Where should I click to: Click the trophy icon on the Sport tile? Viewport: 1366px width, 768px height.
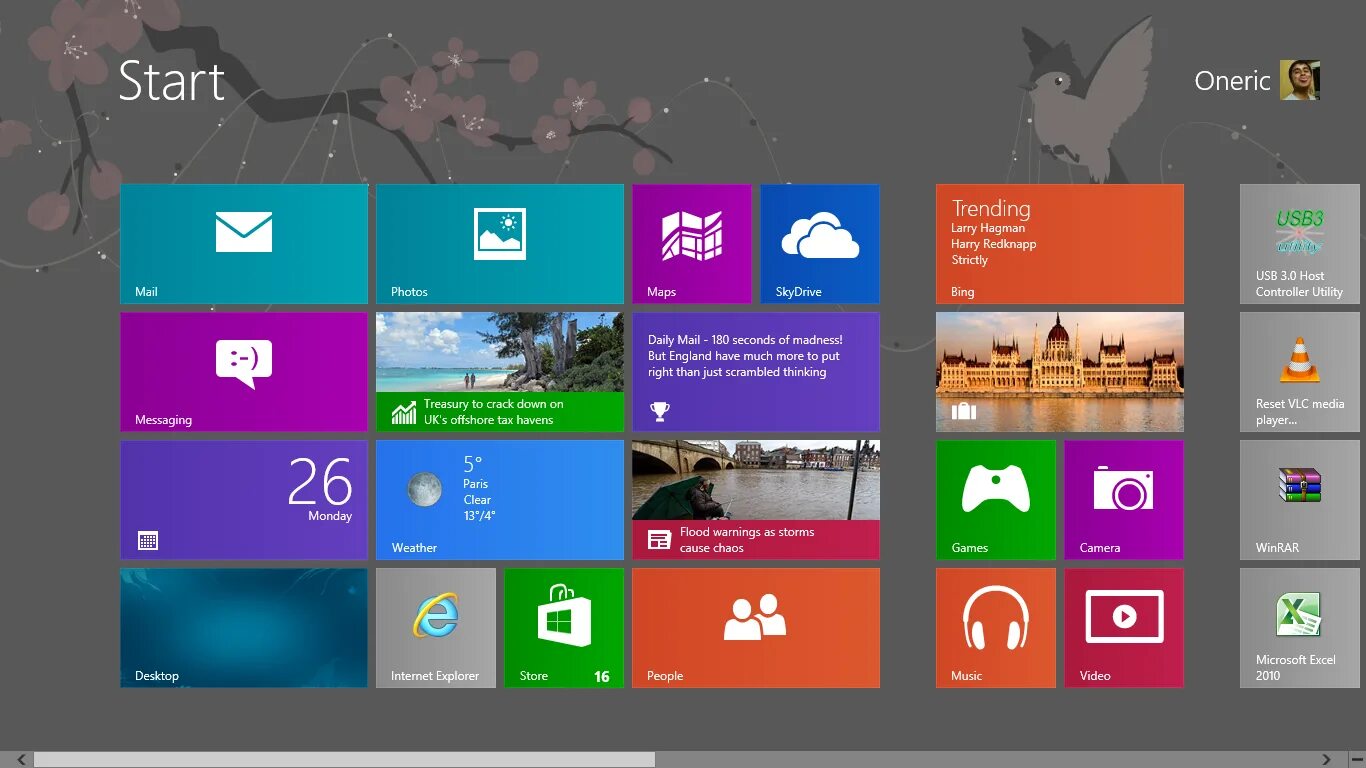coord(659,411)
